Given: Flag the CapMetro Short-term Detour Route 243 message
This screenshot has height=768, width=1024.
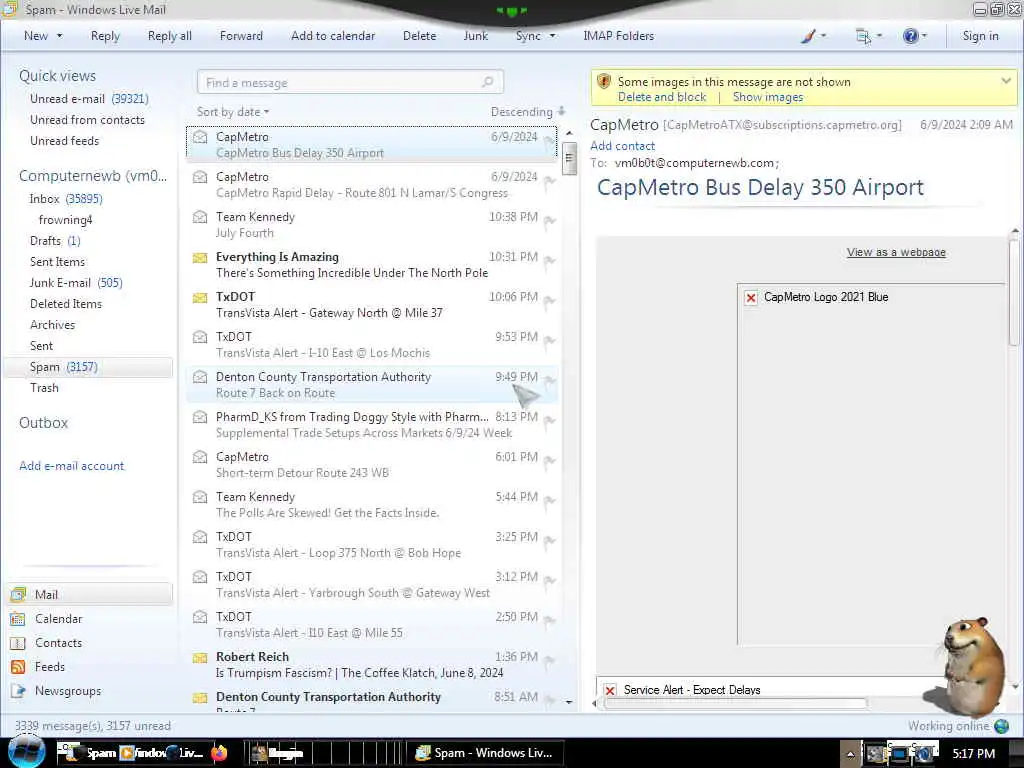Looking at the screenshot, I should point(550,462).
